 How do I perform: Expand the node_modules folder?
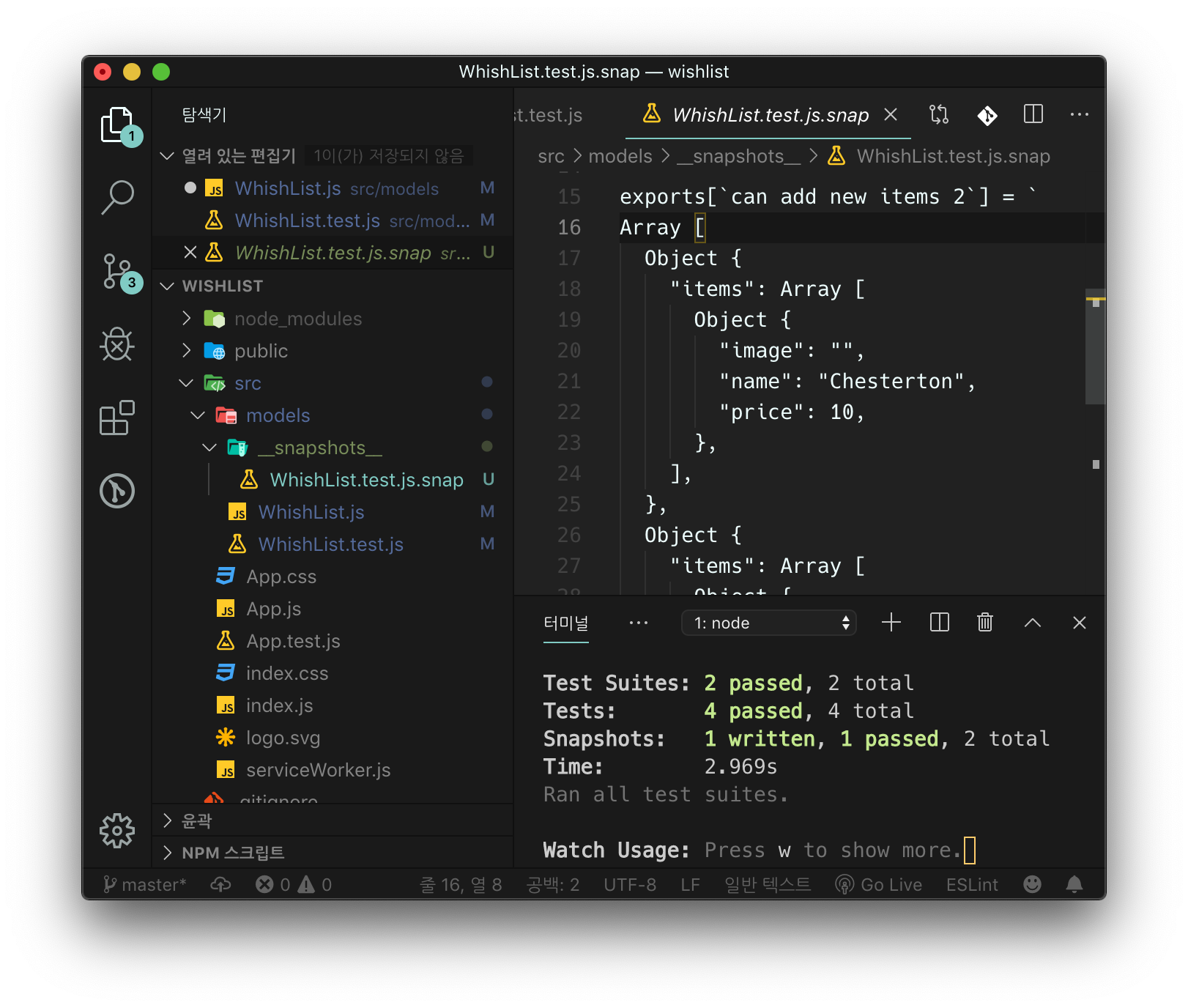[x=186, y=318]
